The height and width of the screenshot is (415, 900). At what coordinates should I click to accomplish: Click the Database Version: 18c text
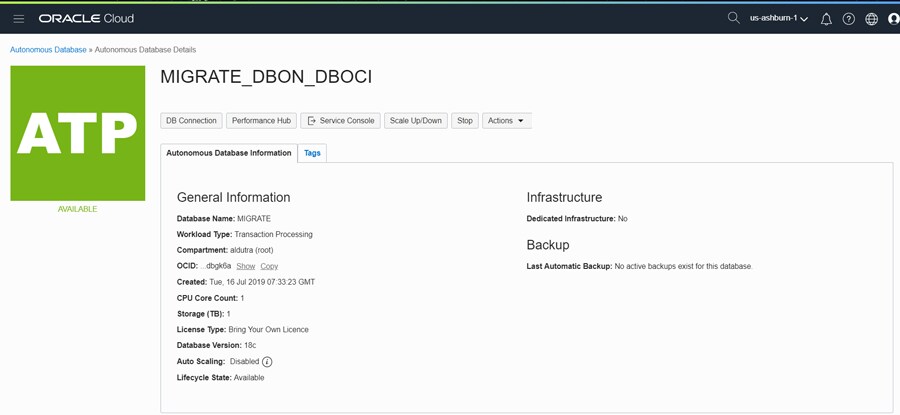[x=216, y=346]
